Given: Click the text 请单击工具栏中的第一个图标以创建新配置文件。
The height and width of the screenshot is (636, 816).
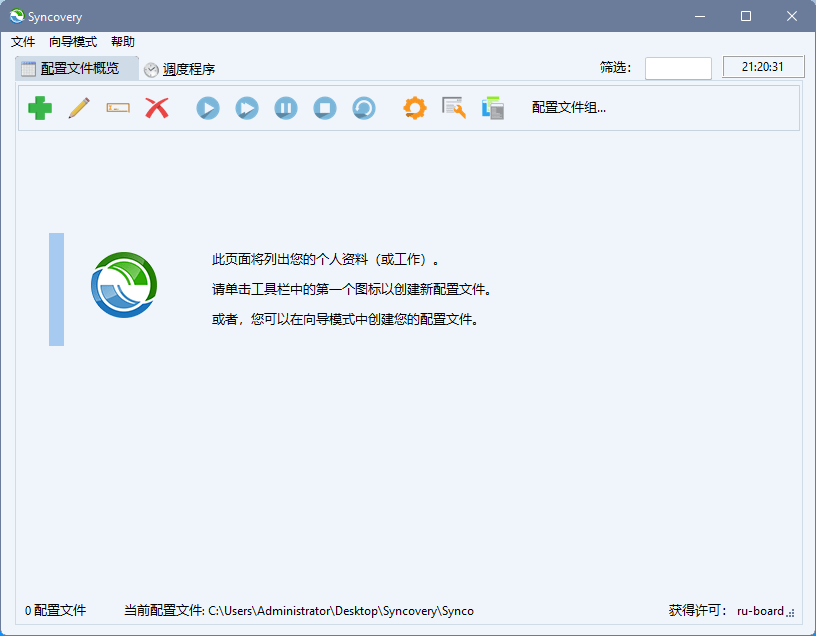Looking at the screenshot, I should pos(352,289).
